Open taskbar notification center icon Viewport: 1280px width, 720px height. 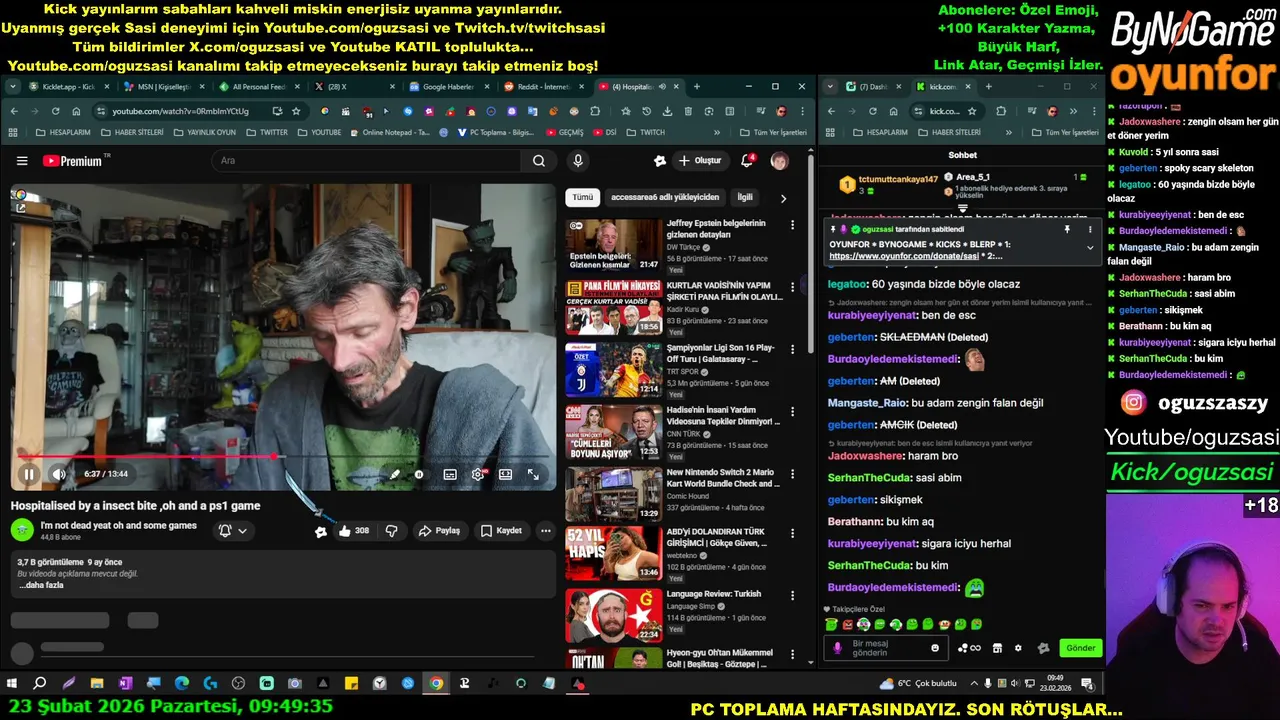coord(1087,684)
